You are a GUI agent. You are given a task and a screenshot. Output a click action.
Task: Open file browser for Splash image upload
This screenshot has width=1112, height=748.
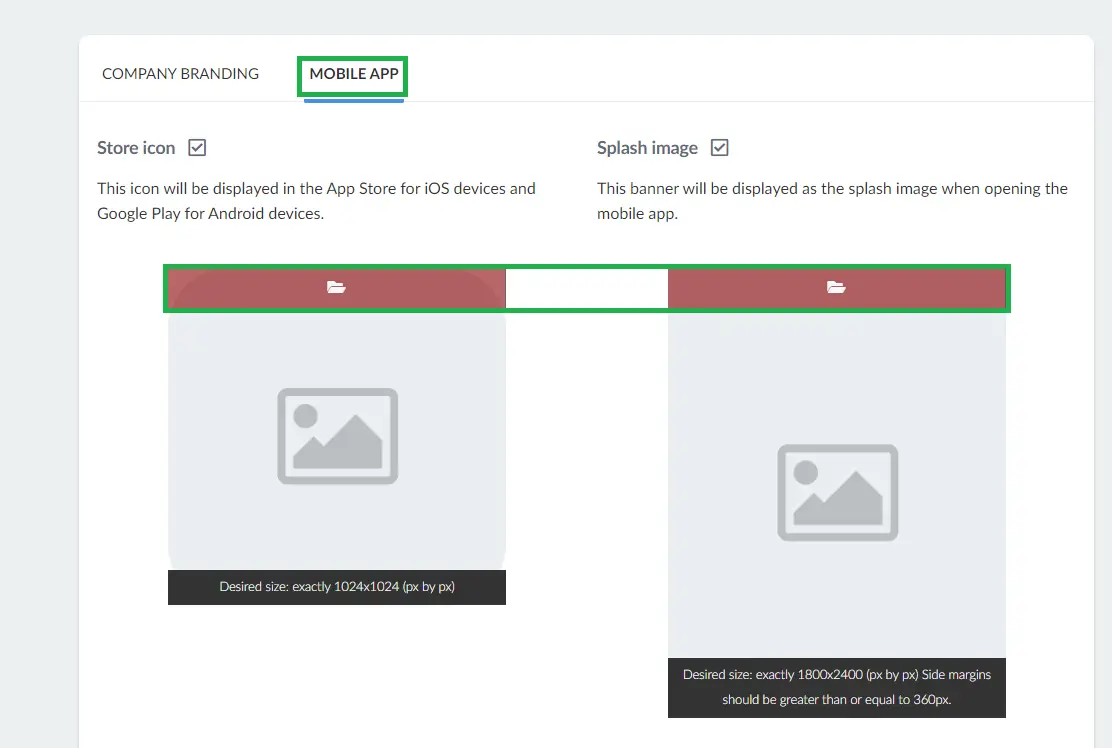click(x=837, y=288)
